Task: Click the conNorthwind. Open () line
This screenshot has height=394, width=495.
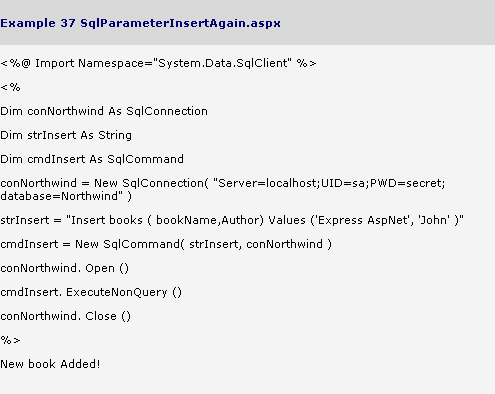Action: pyautogui.click(x=64, y=268)
